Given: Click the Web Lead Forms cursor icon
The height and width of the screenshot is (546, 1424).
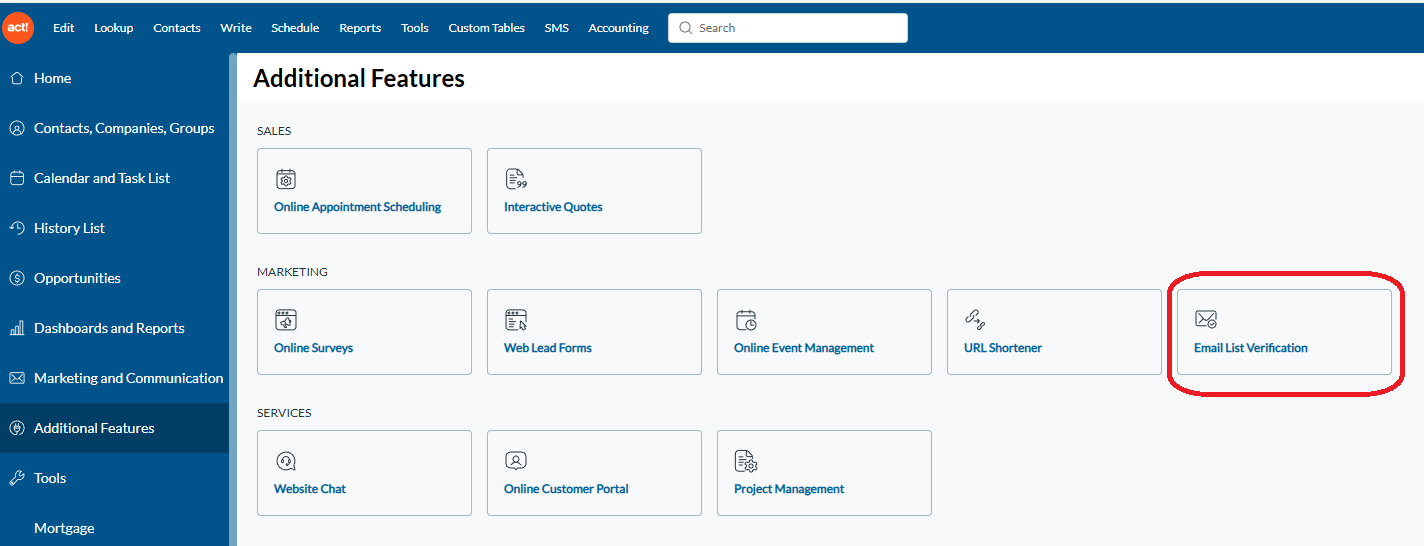Looking at the screenshot, I should pyautogui.click(x=516, y=320).
